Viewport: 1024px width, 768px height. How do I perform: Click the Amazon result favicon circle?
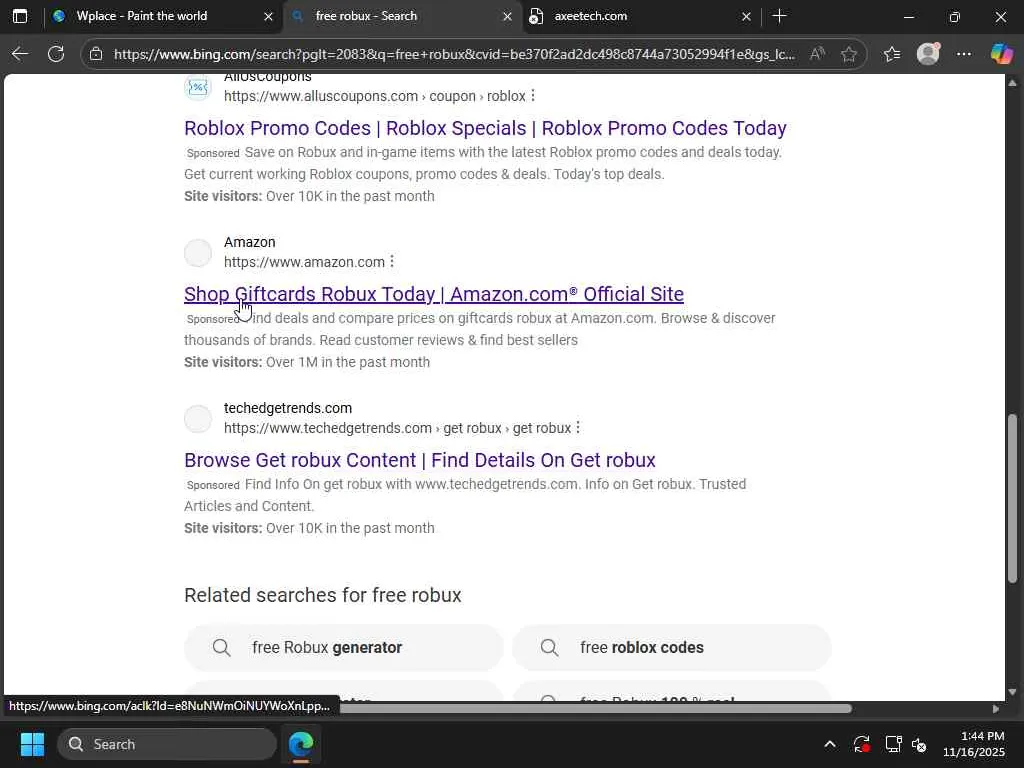(198, 253)
